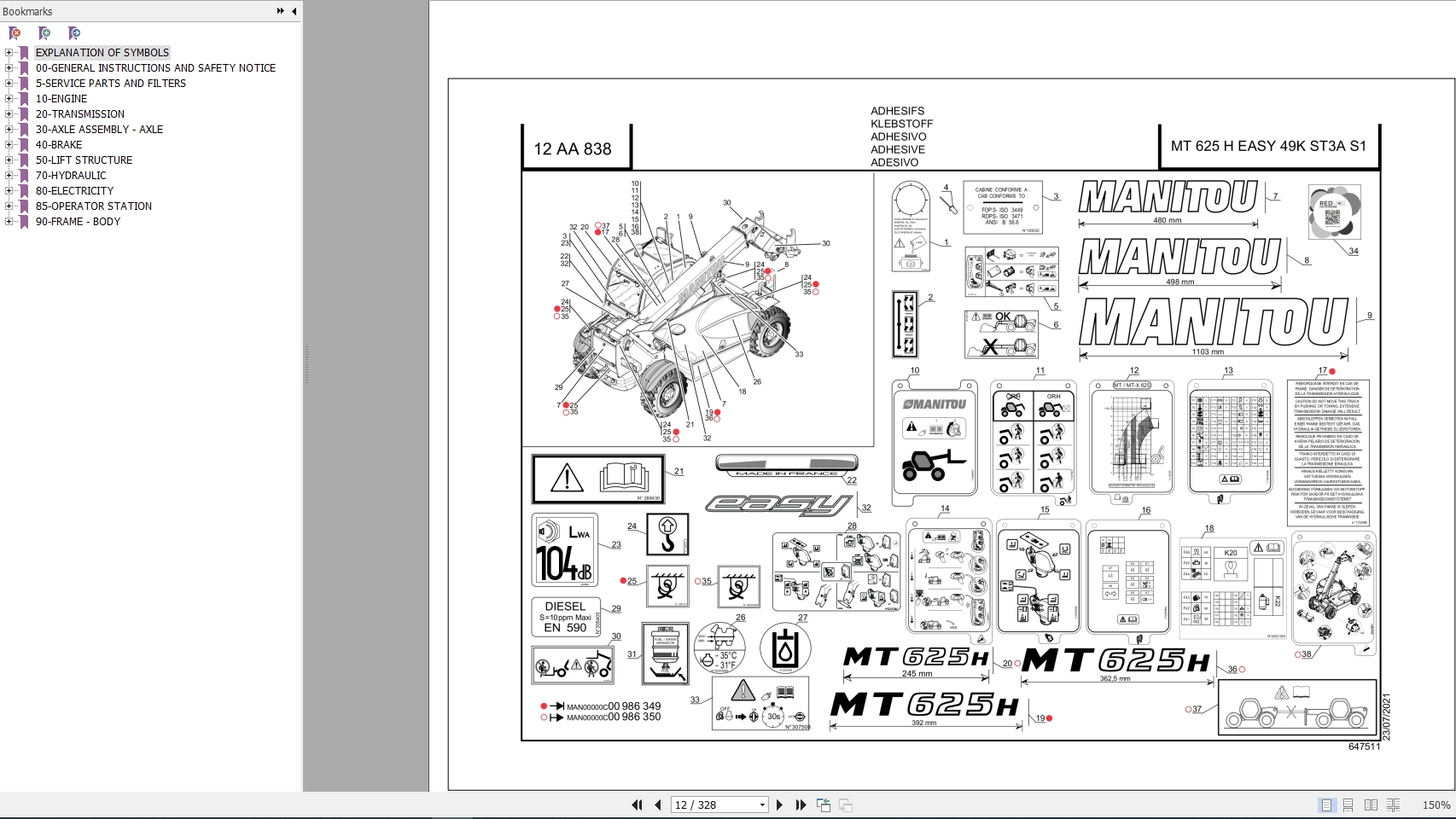Click the 'ADHESIVE' title text on the page
The height and width of the screenshot is (819, 1456).
coord(898,149)
